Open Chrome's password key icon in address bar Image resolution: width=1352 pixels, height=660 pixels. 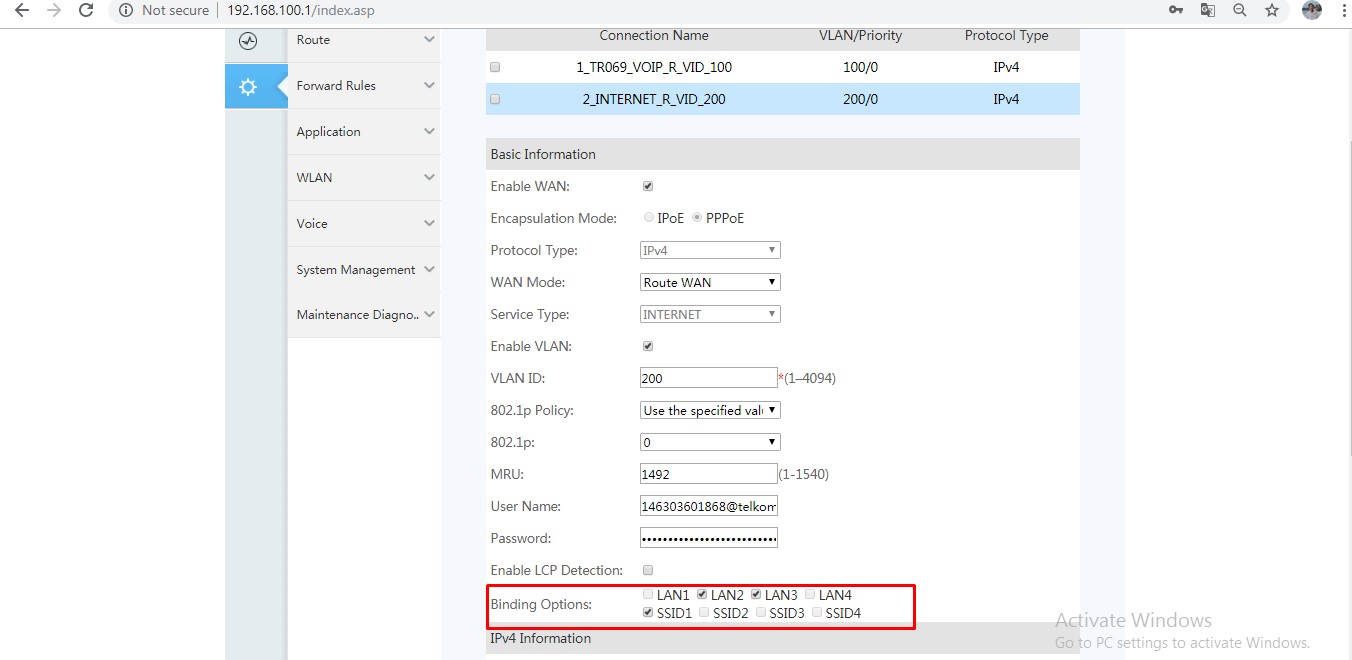click(x=1176, y=10)
